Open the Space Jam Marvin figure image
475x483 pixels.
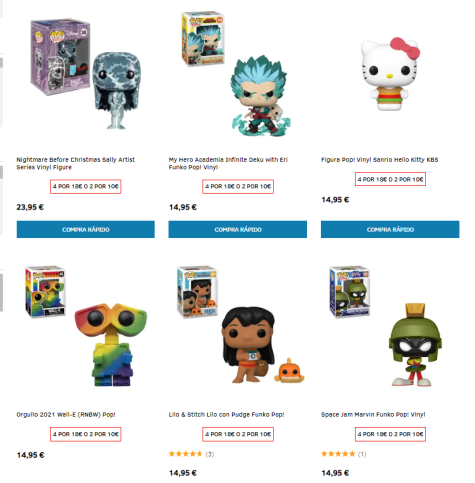(x=390, y=327)
